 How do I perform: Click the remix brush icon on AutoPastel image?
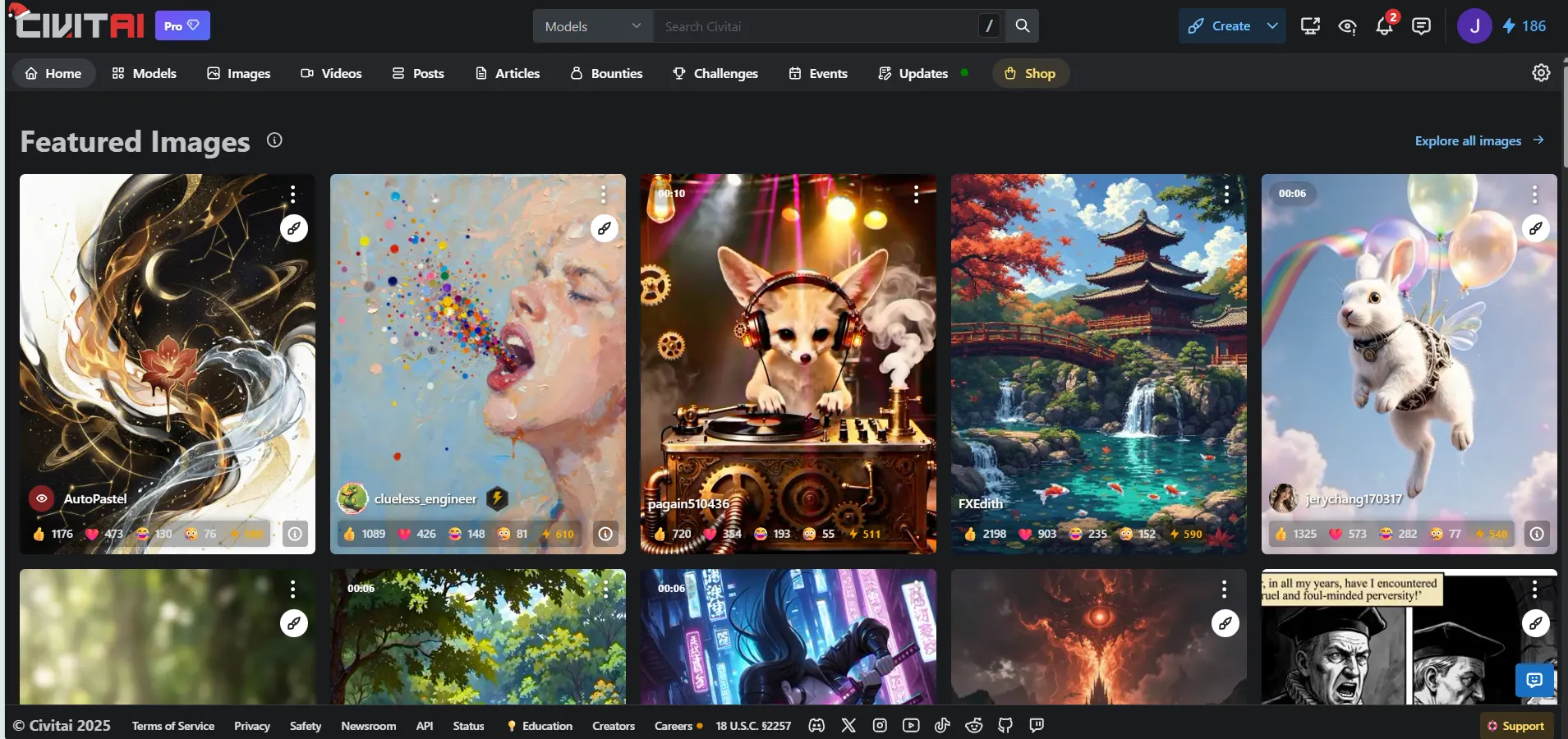click(x=294, y=228)
